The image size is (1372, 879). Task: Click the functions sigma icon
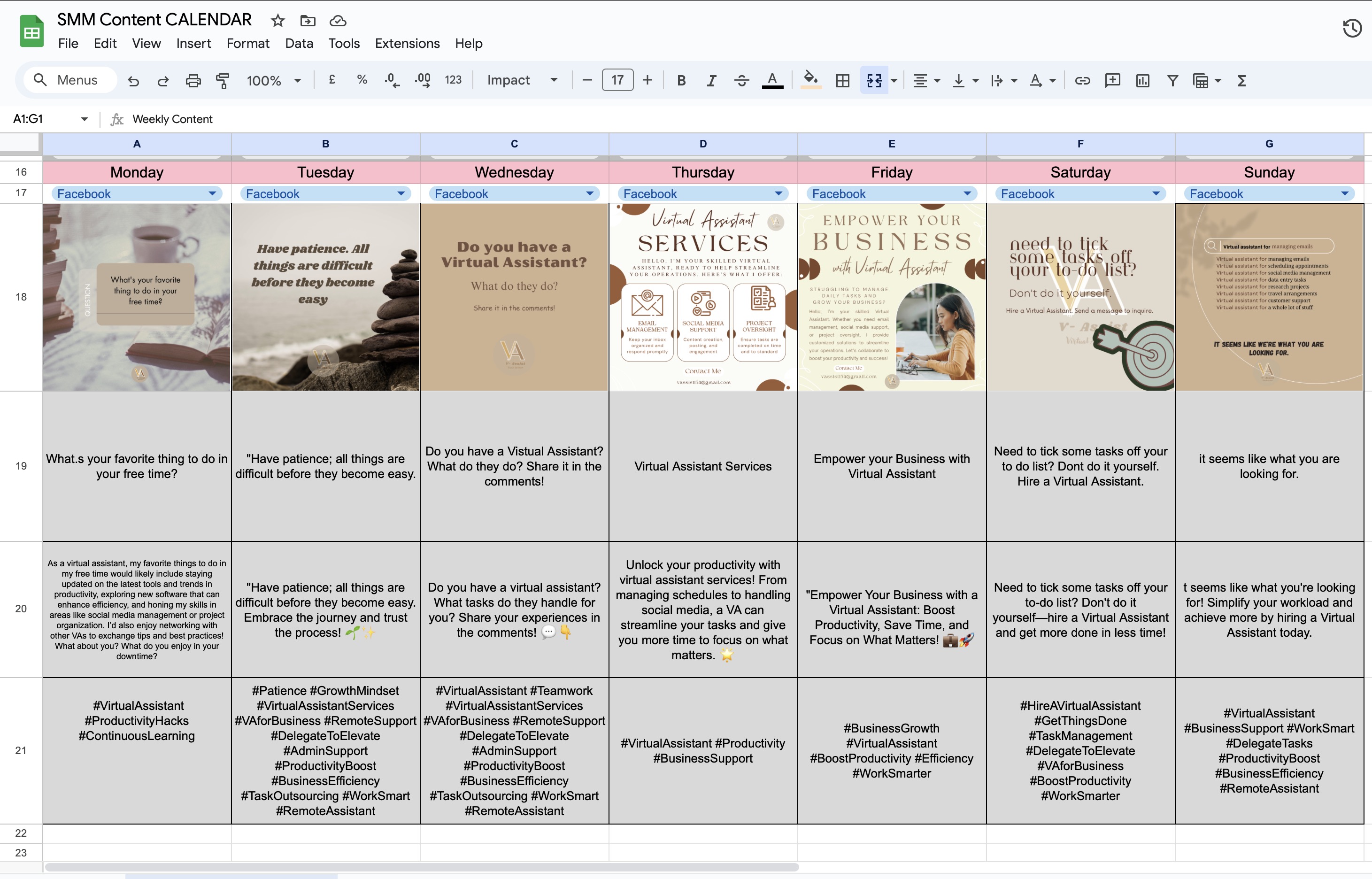point(1241,80)
